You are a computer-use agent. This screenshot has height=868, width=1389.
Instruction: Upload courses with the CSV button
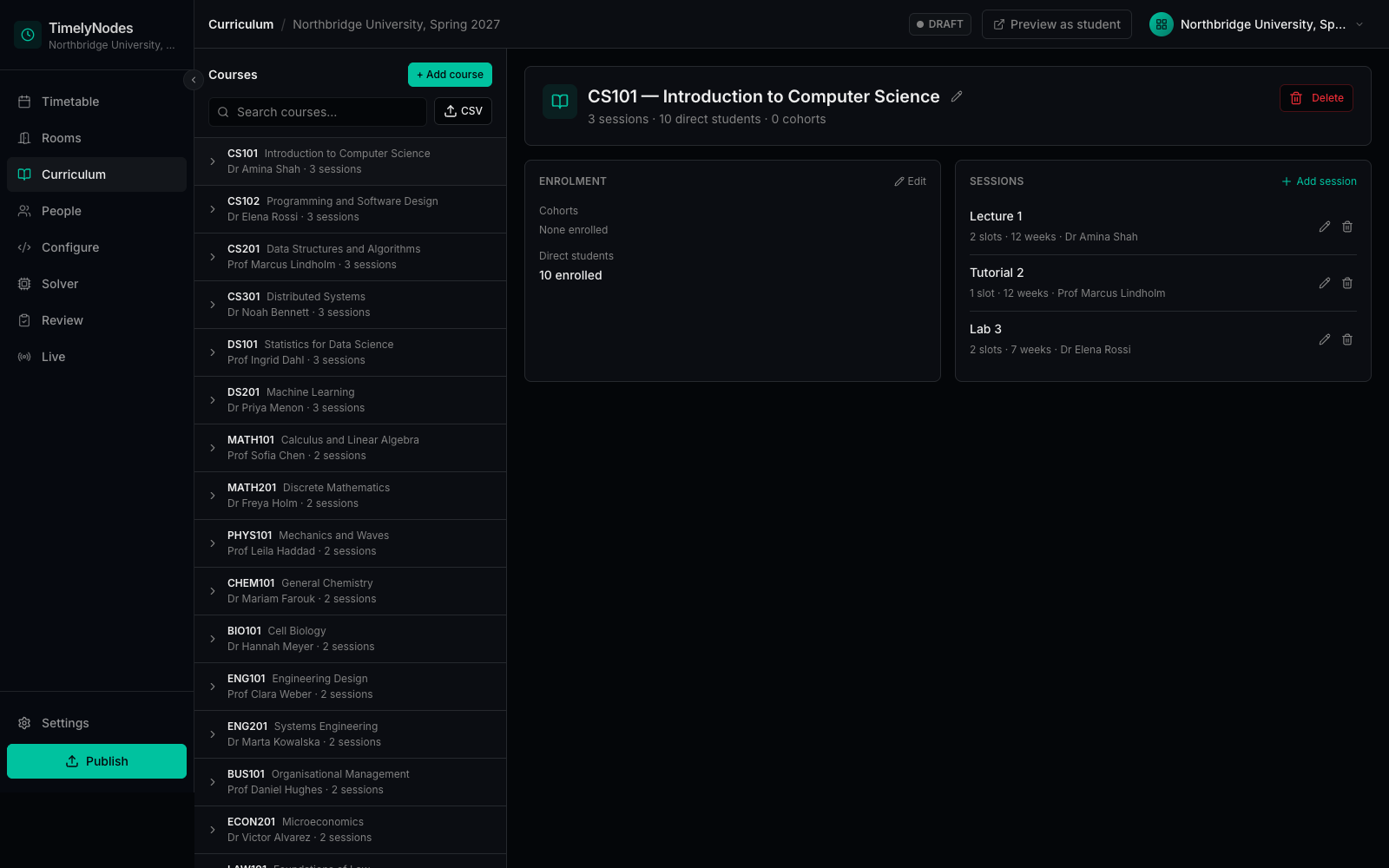tap(463, 111)
